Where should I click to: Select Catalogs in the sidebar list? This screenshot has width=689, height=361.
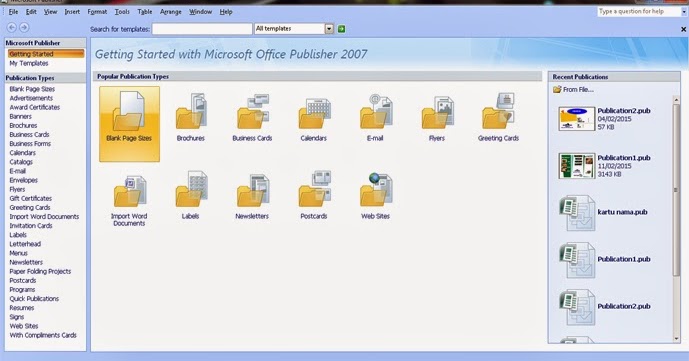pos(21,162)
